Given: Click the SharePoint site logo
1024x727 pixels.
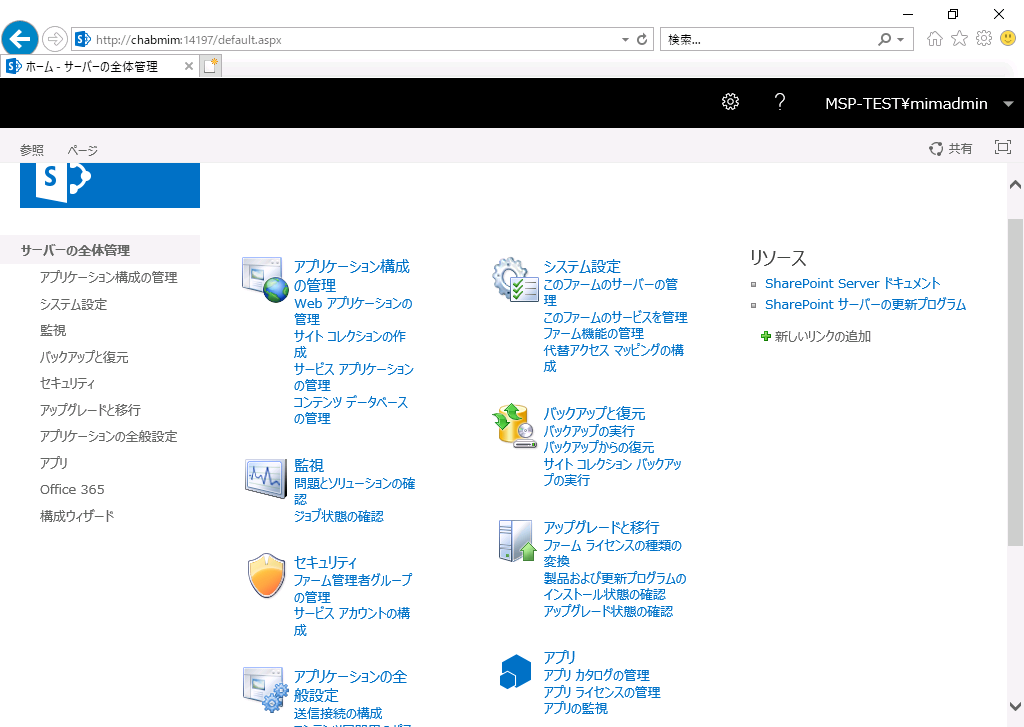Looking at the screenshot, I should 110,186.
